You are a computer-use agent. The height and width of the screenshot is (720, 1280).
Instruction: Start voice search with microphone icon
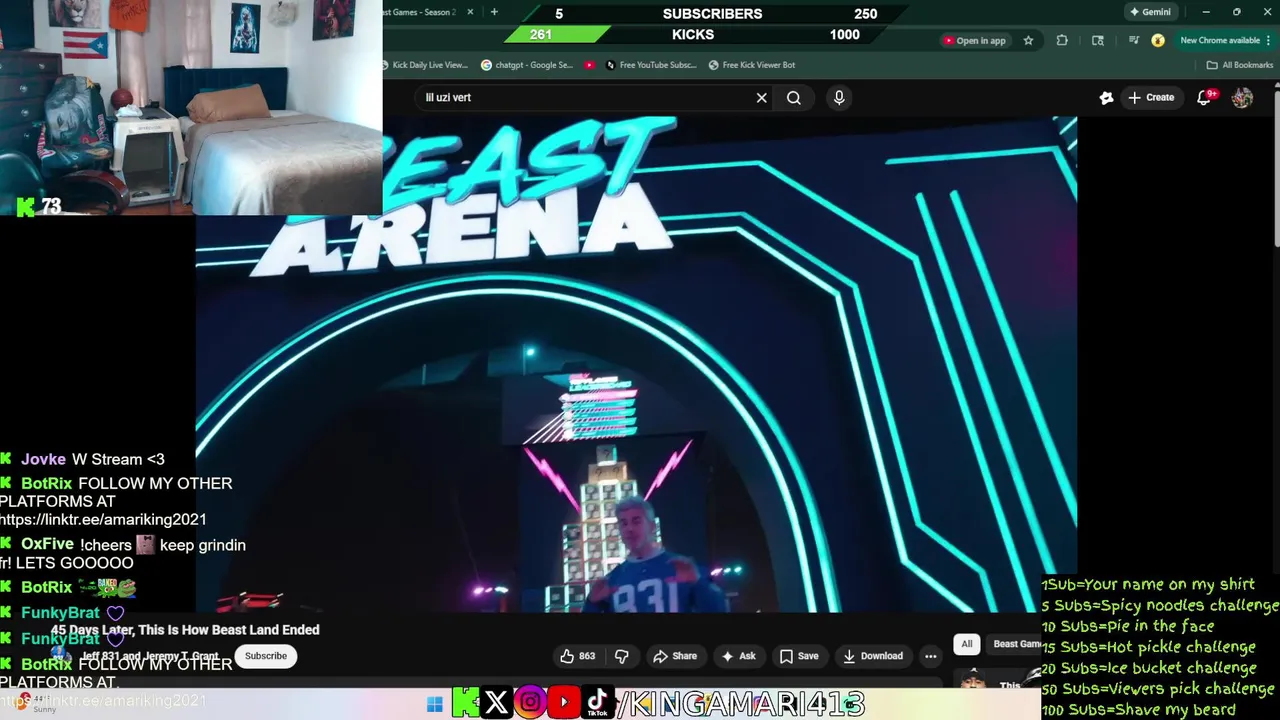click(x=839, y=98)
